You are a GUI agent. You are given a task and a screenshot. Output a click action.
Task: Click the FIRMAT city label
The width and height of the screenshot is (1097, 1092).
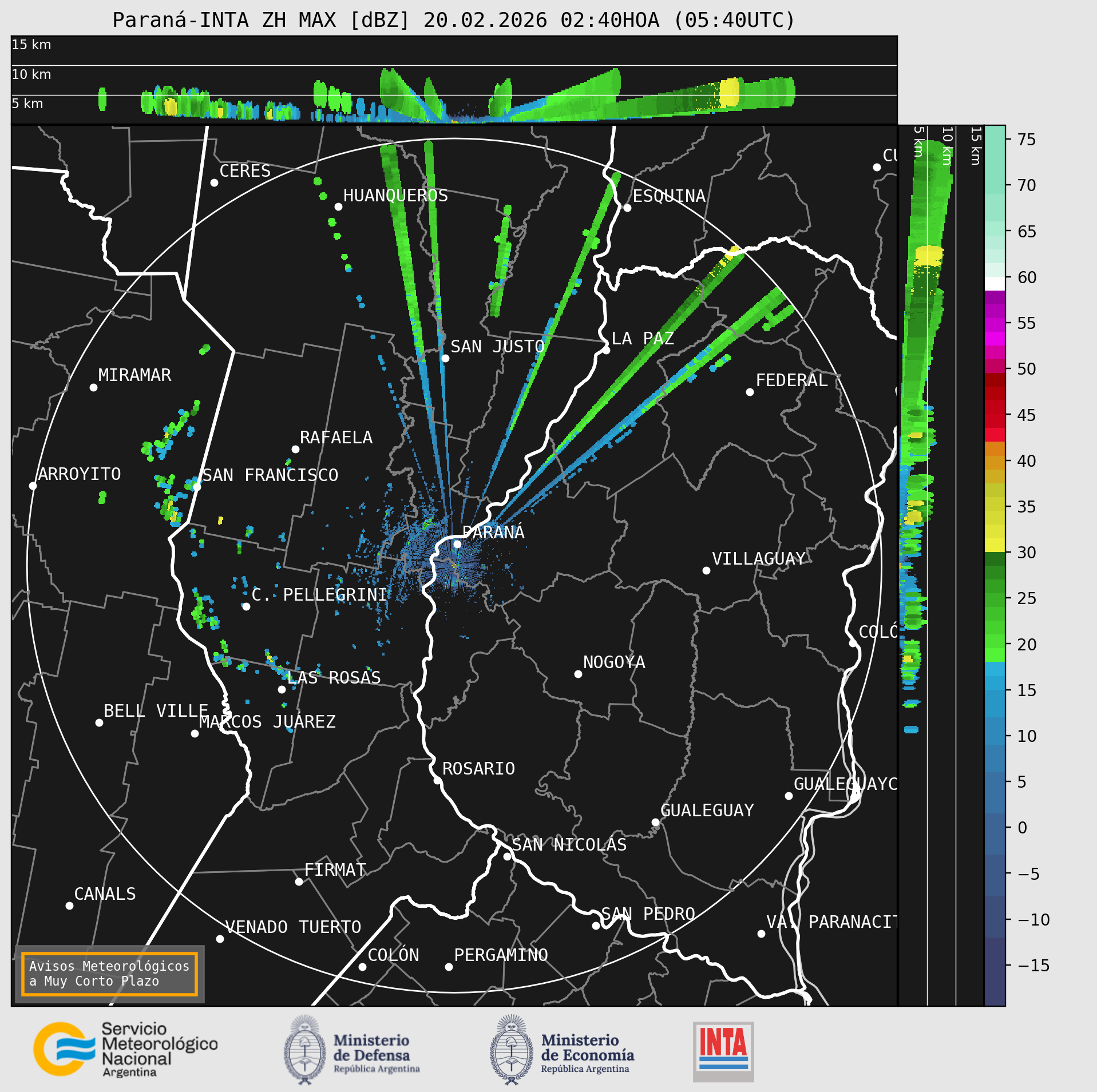(x=335, y=869)
